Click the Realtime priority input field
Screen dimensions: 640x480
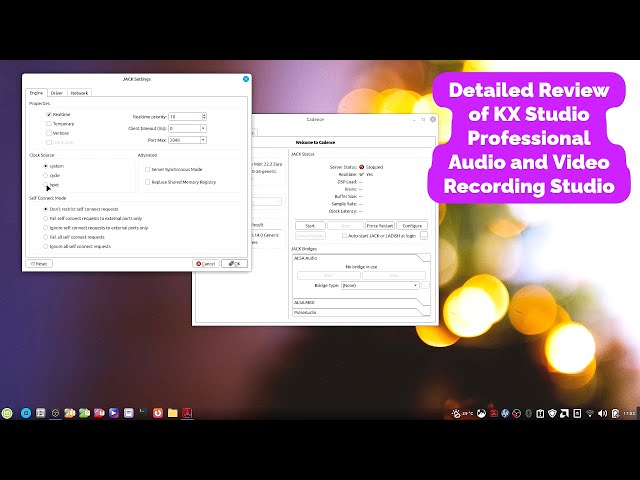(185, 117)
